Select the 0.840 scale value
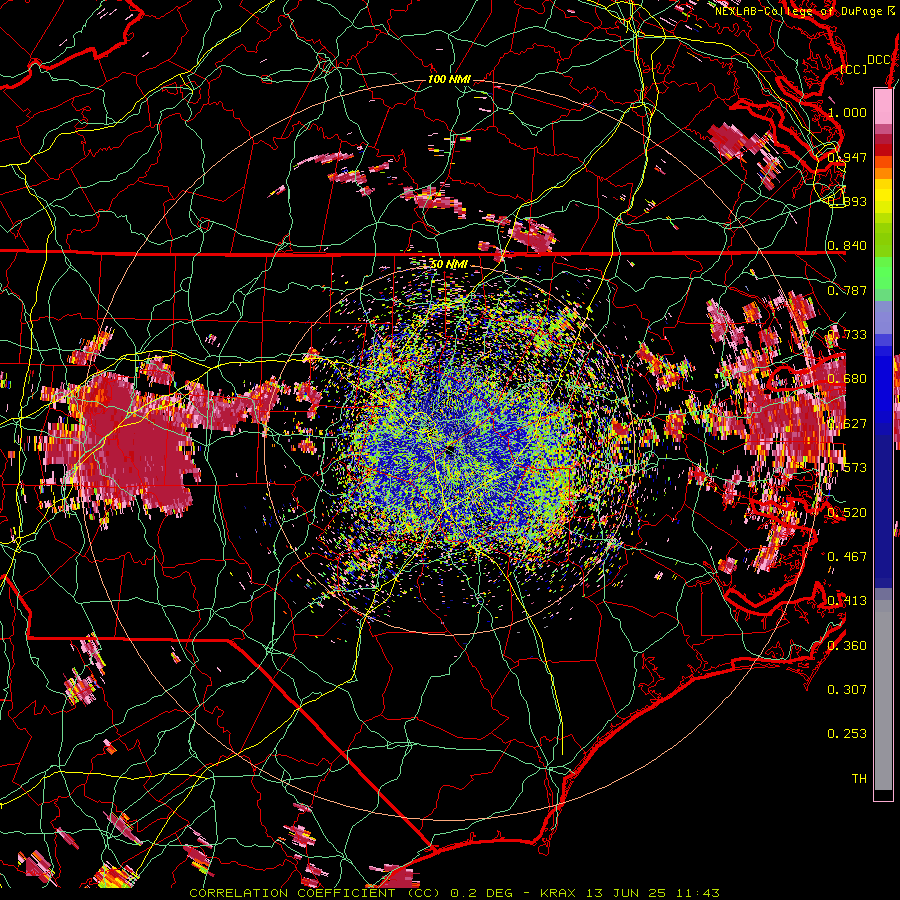 point(847,246)
